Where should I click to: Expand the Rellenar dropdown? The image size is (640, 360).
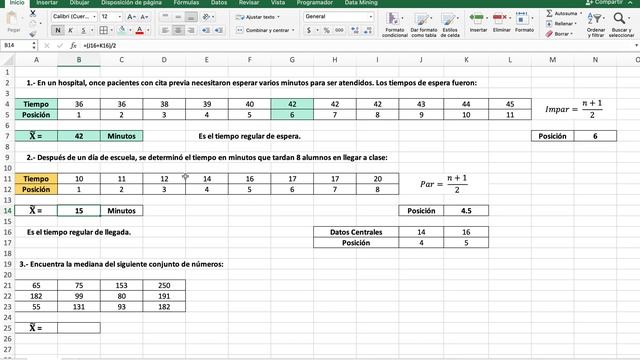coord(576,24)
